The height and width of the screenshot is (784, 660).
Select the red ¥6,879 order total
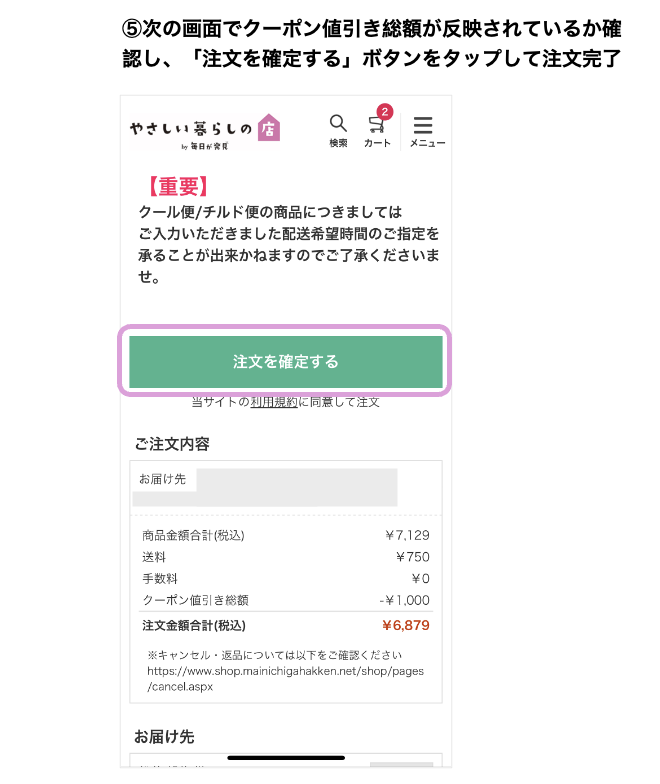405,626
